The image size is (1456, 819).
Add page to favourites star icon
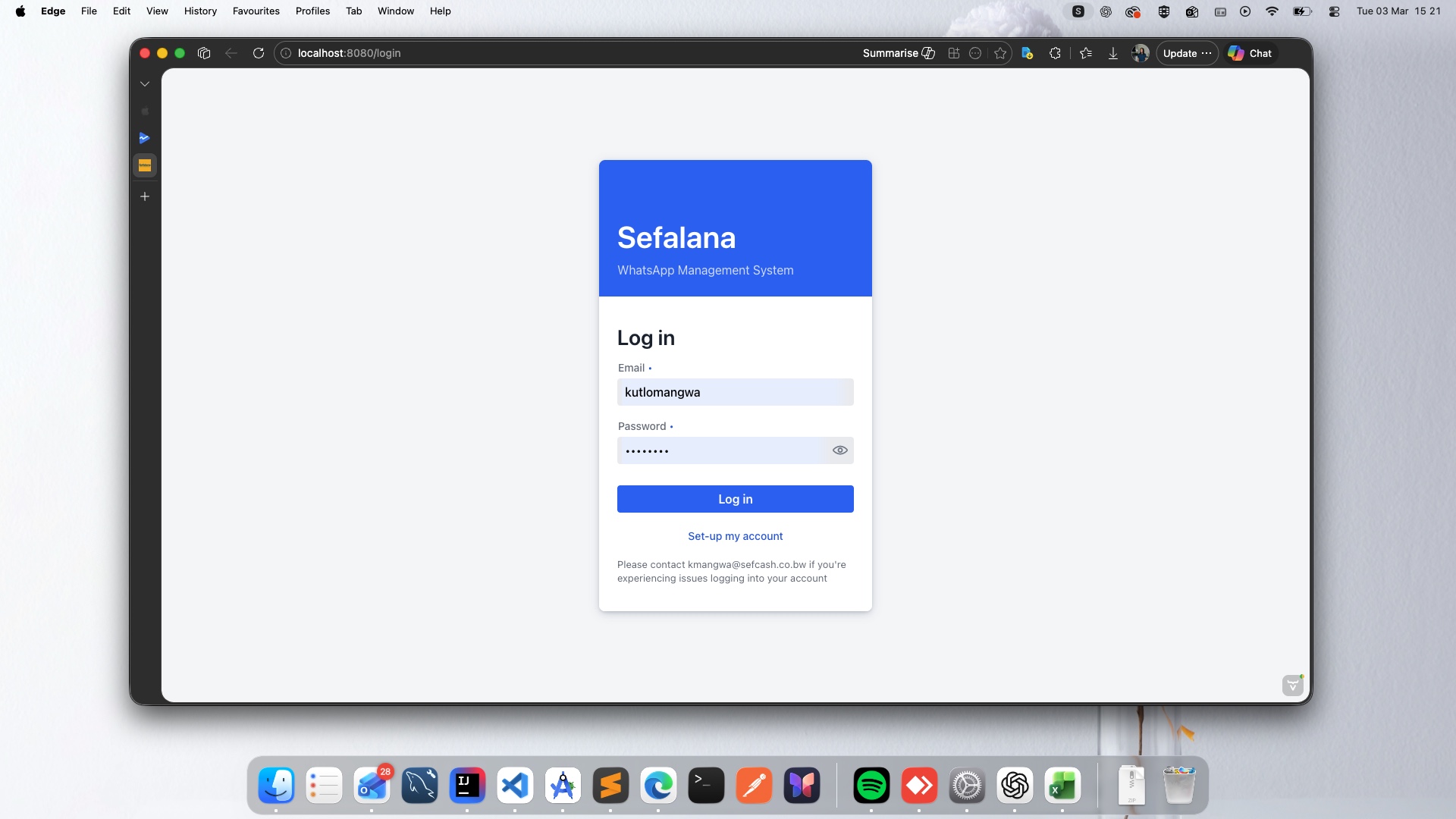point(1000,53)
